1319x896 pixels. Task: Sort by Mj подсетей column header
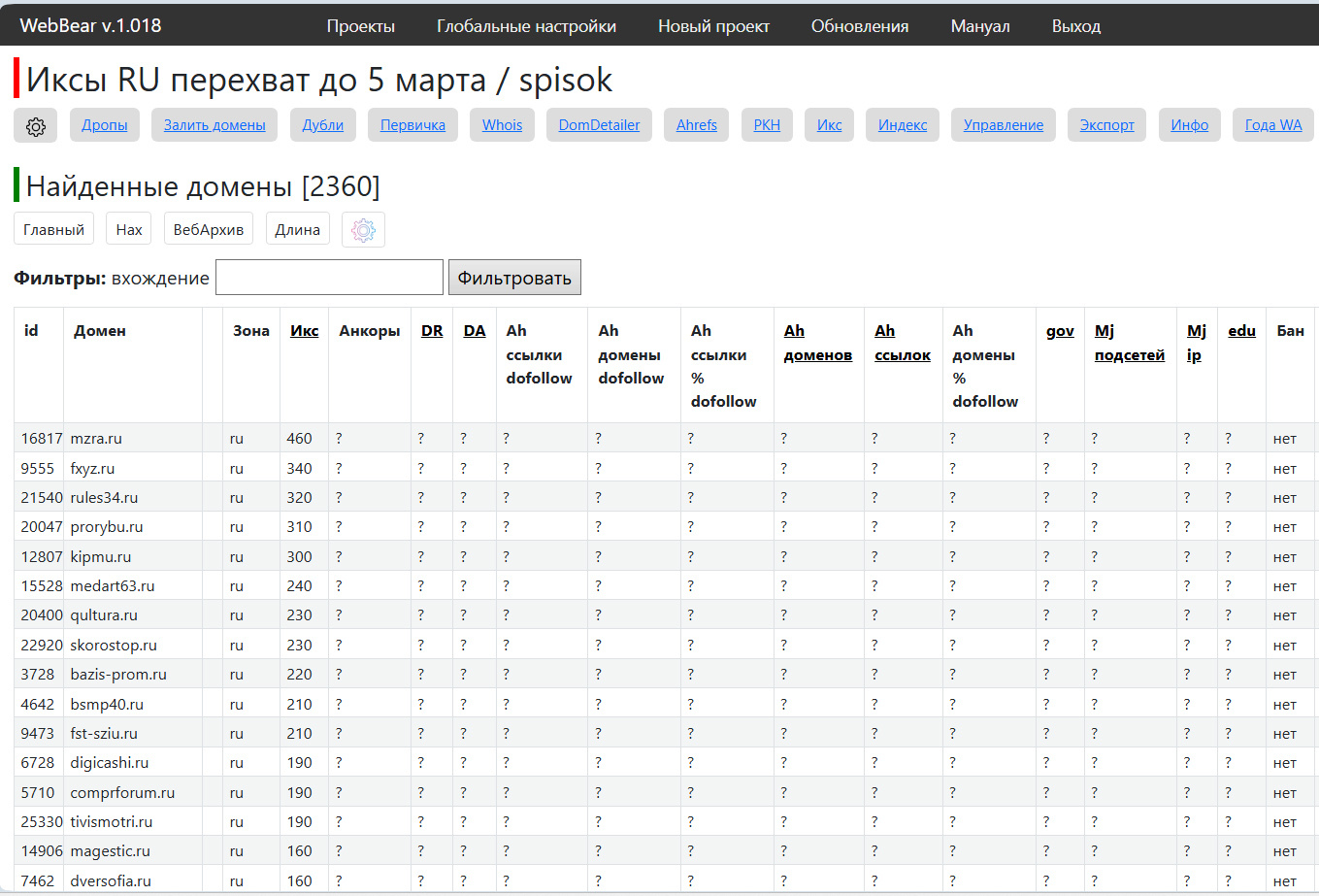pyautogui.click(x=1129, y=343)
